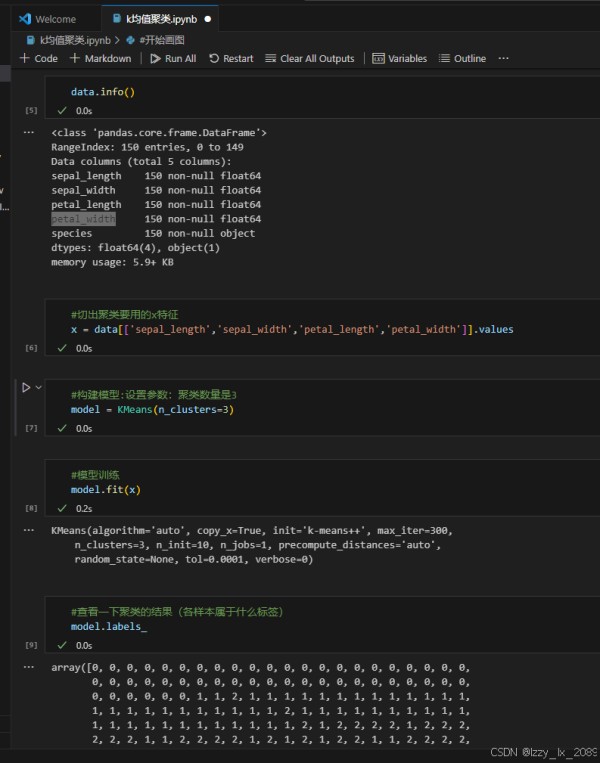Image resolution: width=600 pixels, height=763 pixels.
Task: Select the k均值聚类.ipynb editor tab
Action: [x=161, y=19]
